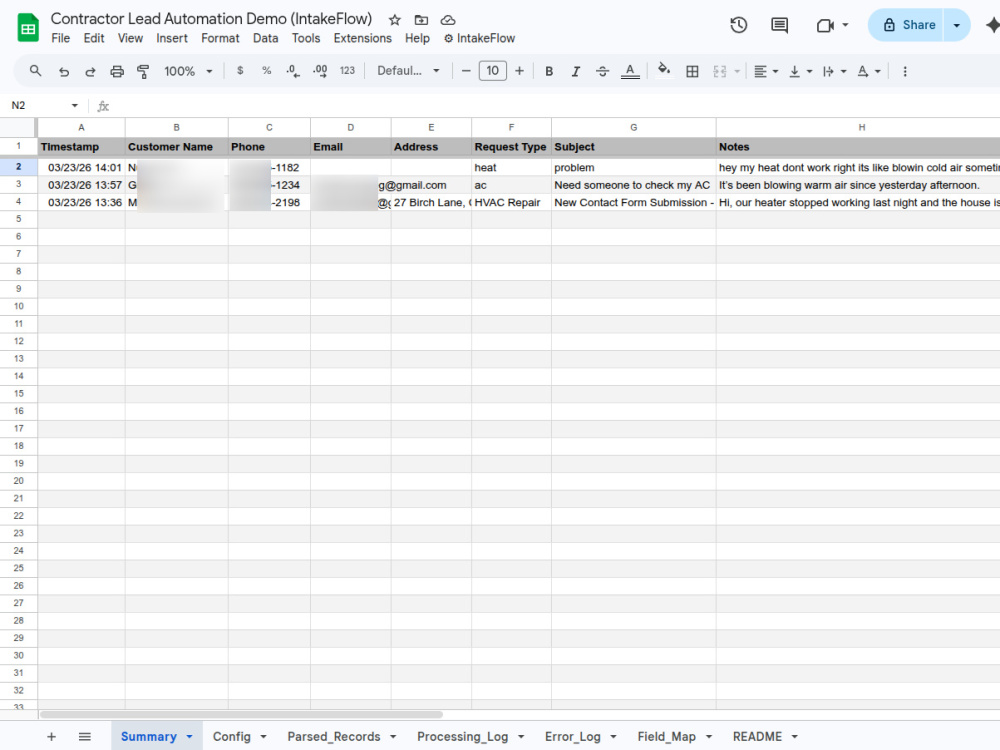Screen dimensions: 1000x750
Task: Open the name box dropdown arrow
Action: point(75,105)
